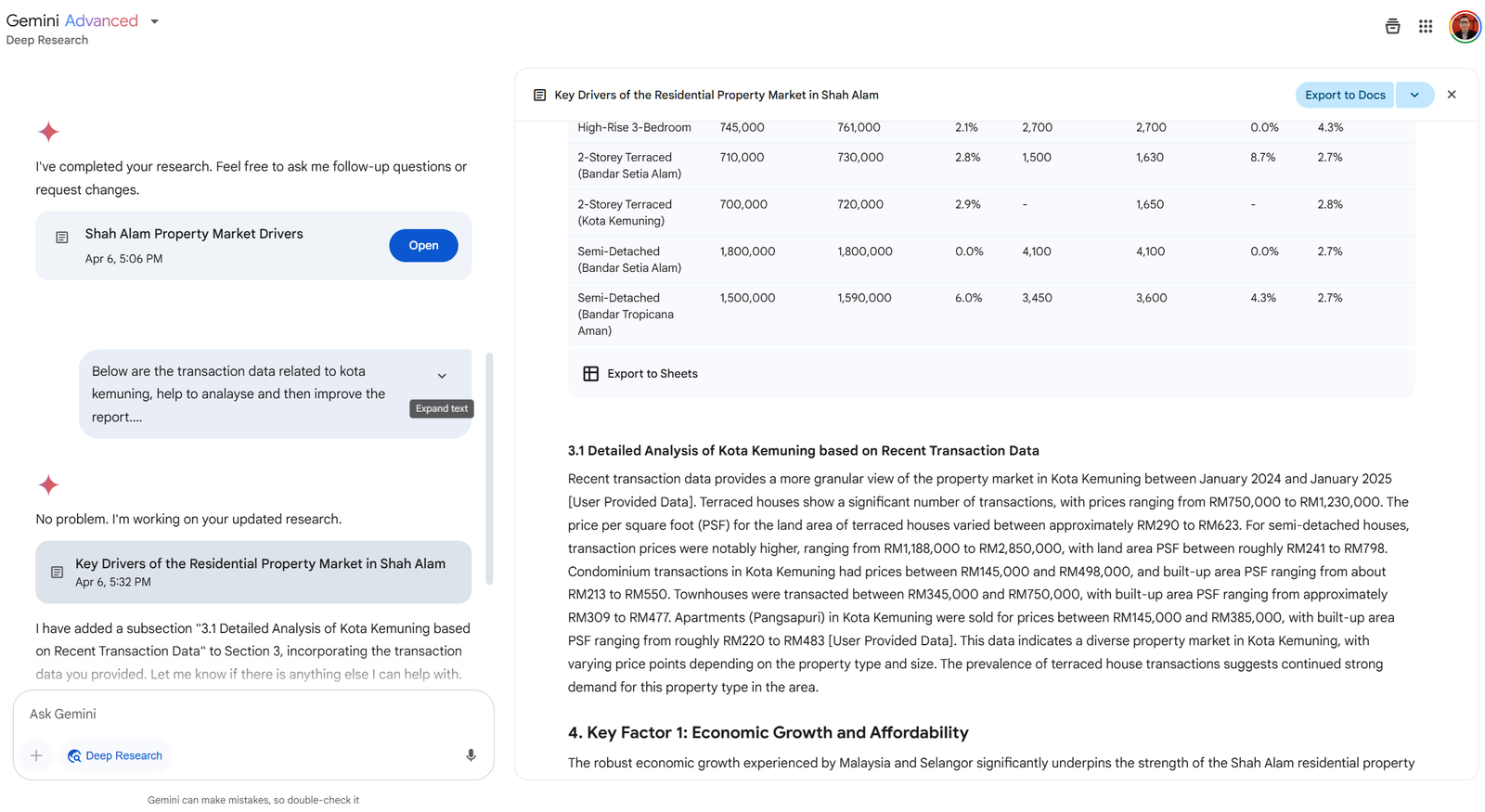Toggle the Deep Research chip
Screen dimensions: 1485x812
[115, 755]
